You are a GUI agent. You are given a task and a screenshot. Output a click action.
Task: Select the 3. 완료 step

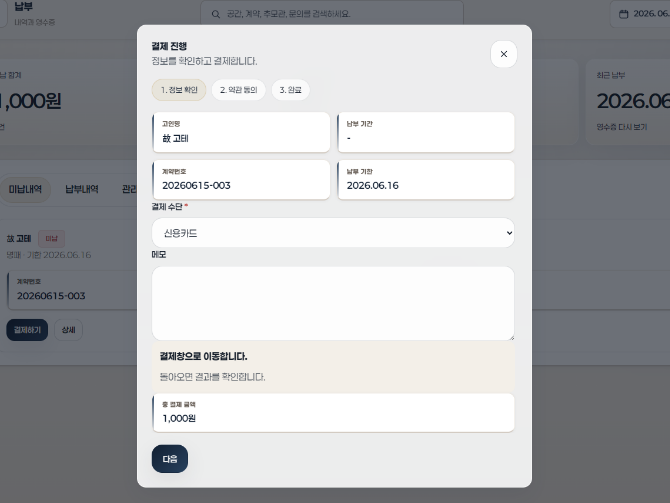tap(291, 90)
